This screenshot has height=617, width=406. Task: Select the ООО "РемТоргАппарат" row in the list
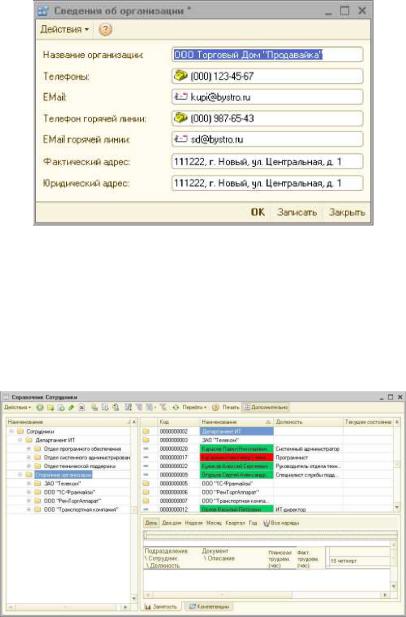pos(268,492)
